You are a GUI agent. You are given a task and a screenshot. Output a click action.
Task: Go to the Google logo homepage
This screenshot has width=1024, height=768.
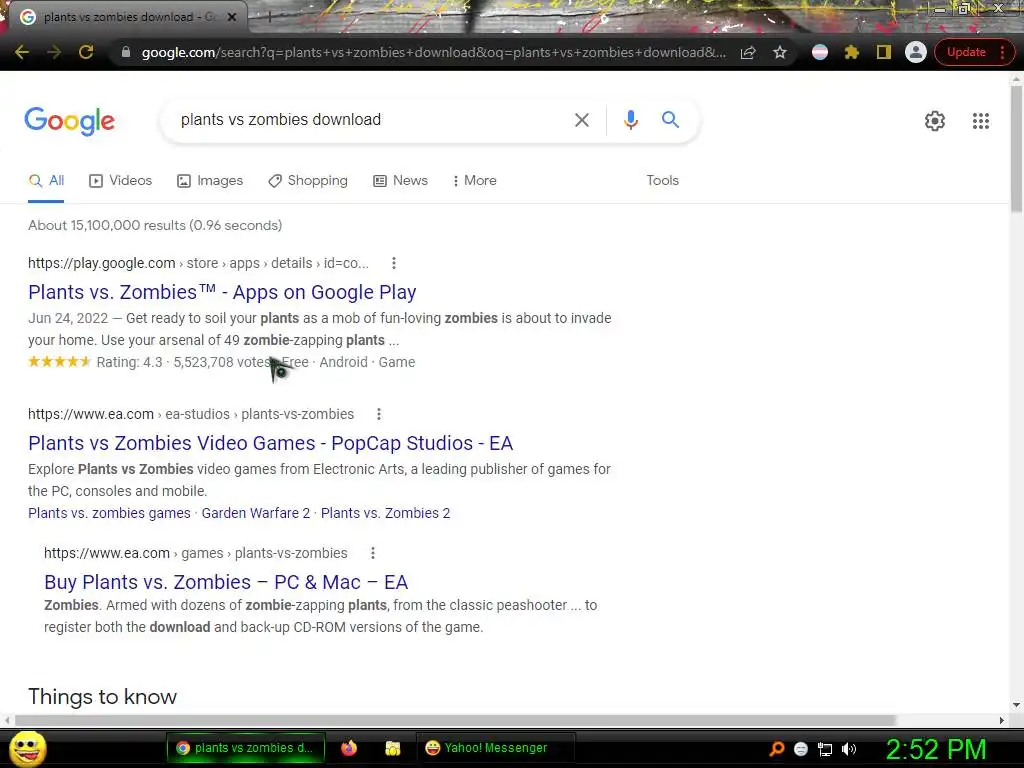click(70, 121)
